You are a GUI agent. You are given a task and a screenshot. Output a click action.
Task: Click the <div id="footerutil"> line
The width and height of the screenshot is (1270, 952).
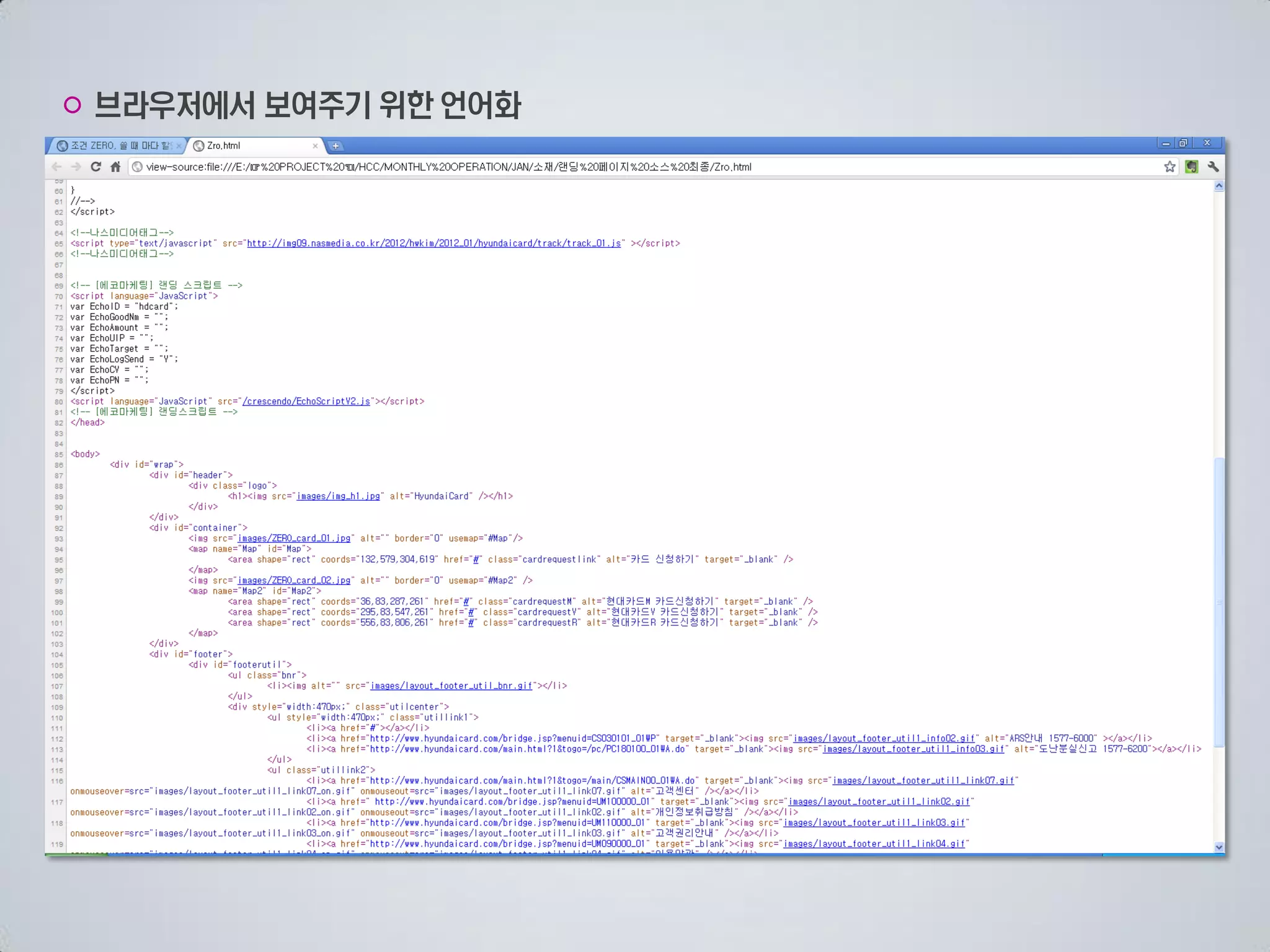pyautogui.click(x=240, y=665)
